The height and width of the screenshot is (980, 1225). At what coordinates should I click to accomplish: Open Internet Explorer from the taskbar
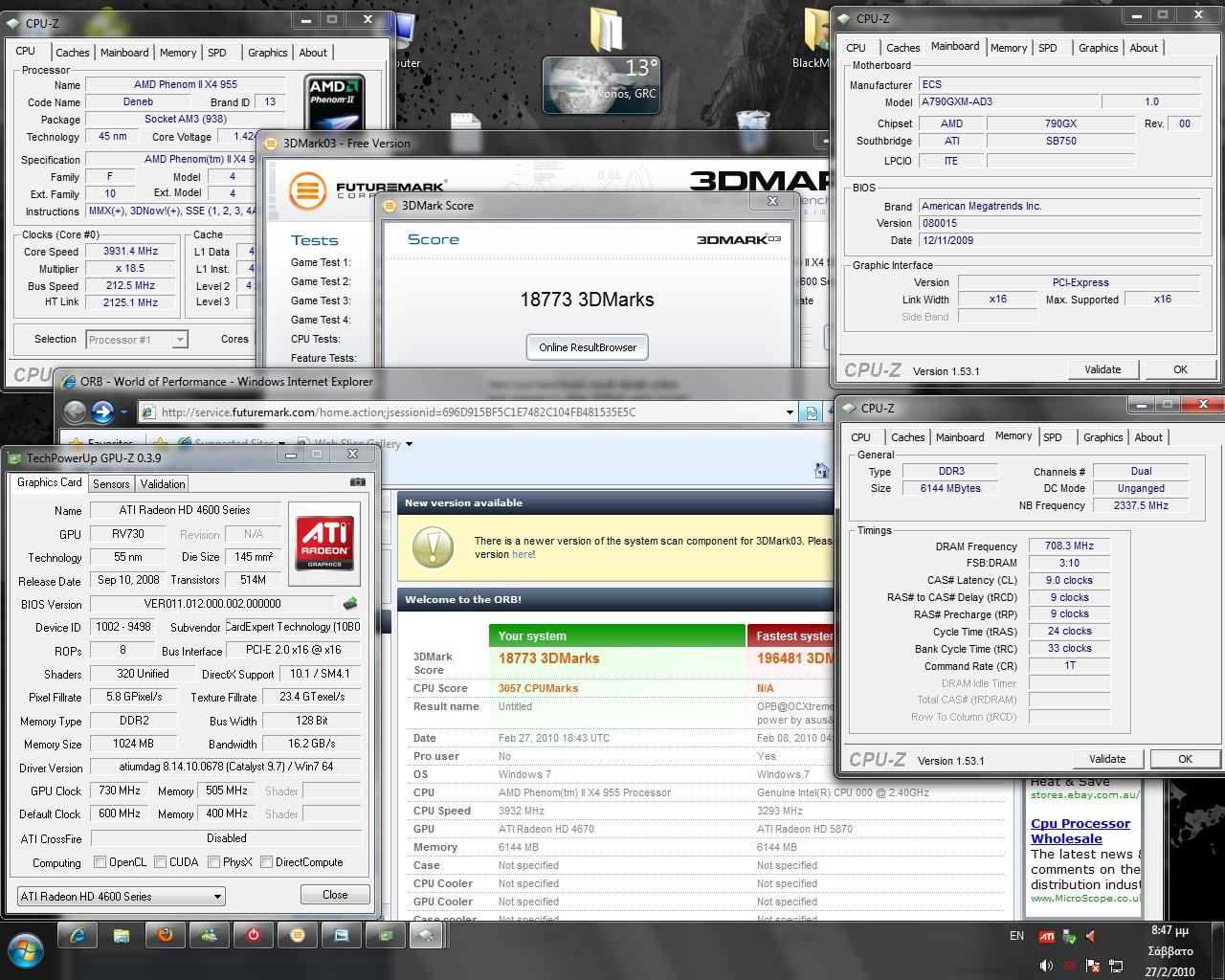[78, 935]
